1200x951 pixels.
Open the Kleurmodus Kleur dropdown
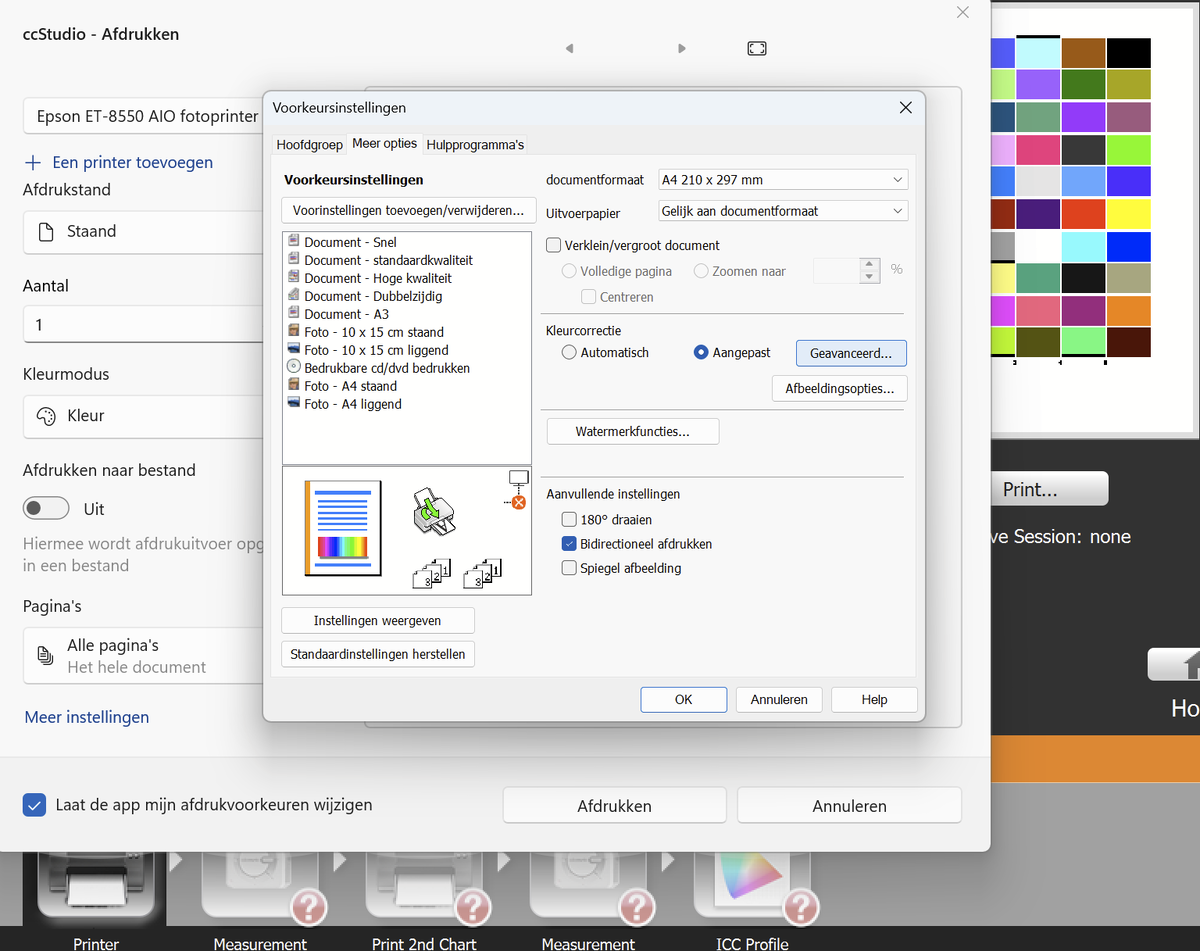pyautogui.click(x=140, y=416)
